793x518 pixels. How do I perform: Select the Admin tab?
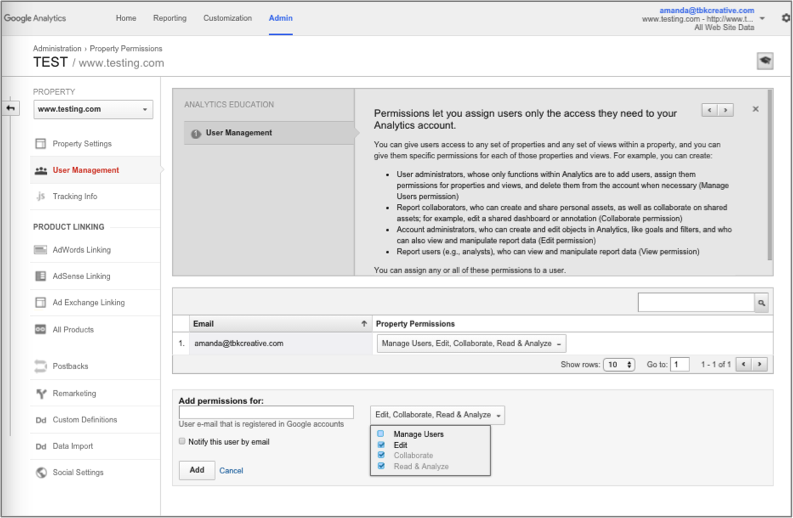pyautogui.click(x=281, y=18)
